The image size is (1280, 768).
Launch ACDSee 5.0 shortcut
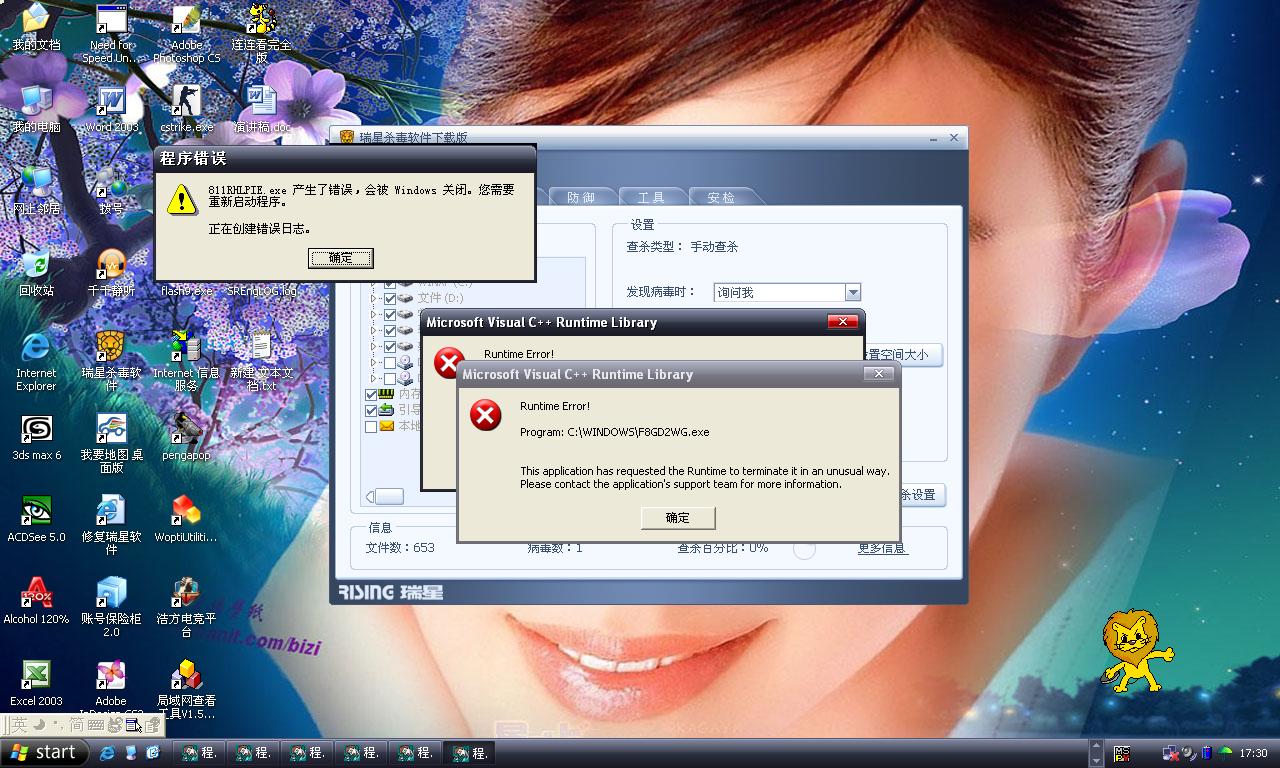pyautogui.click(x=36, y=518)
